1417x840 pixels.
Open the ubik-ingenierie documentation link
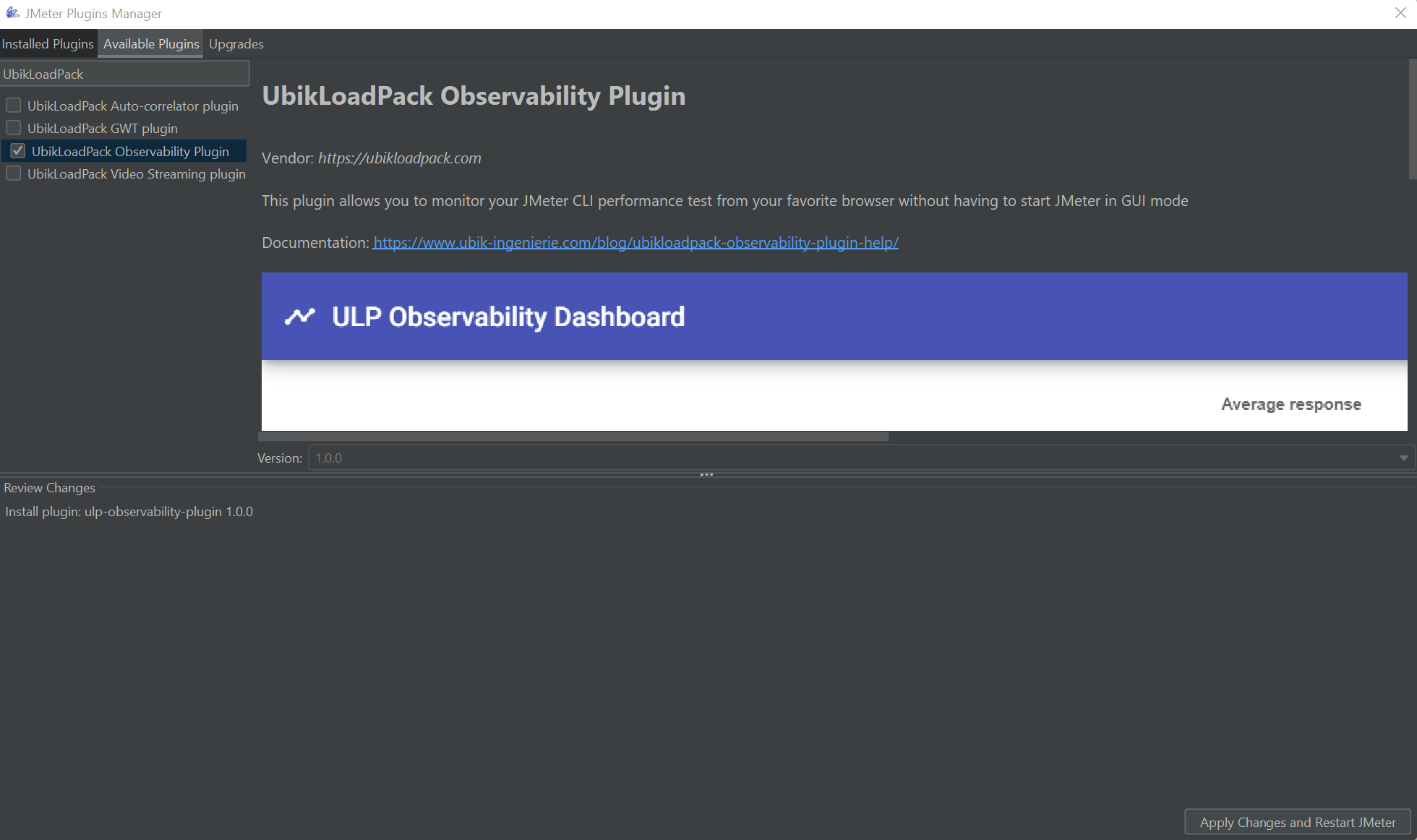636,243
